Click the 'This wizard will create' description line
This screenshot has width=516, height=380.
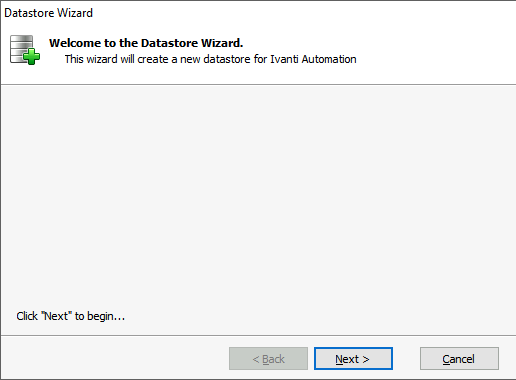[210, 59]
